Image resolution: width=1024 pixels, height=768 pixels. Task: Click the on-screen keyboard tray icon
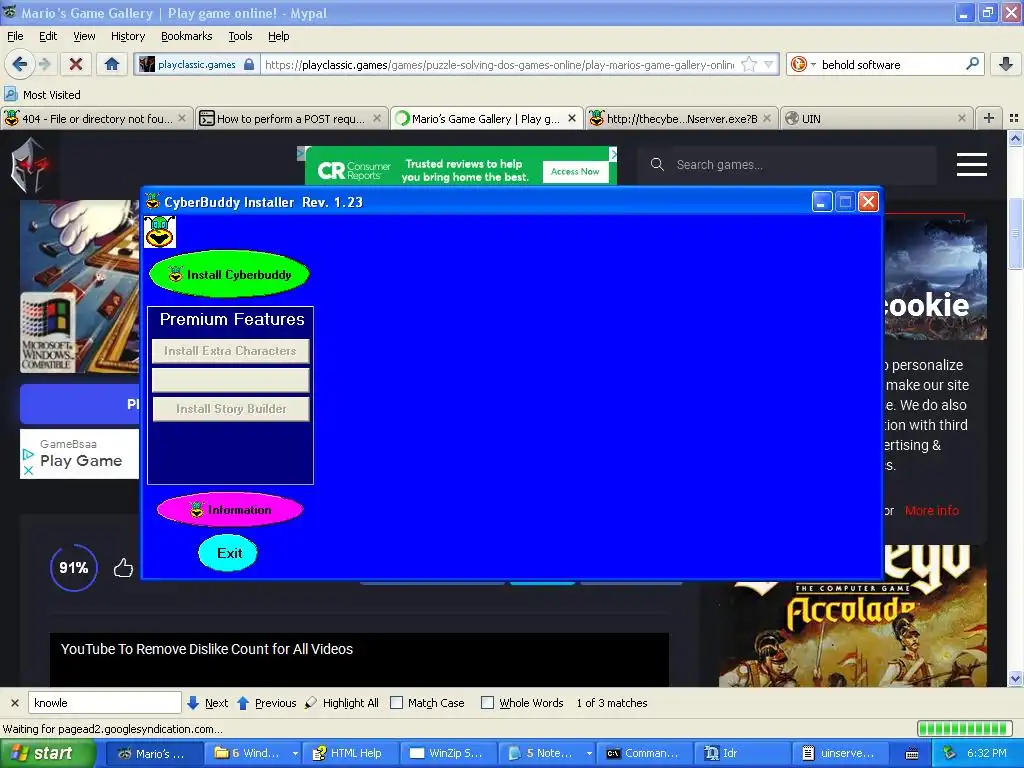pyautogui.click(x=912, y=754)
